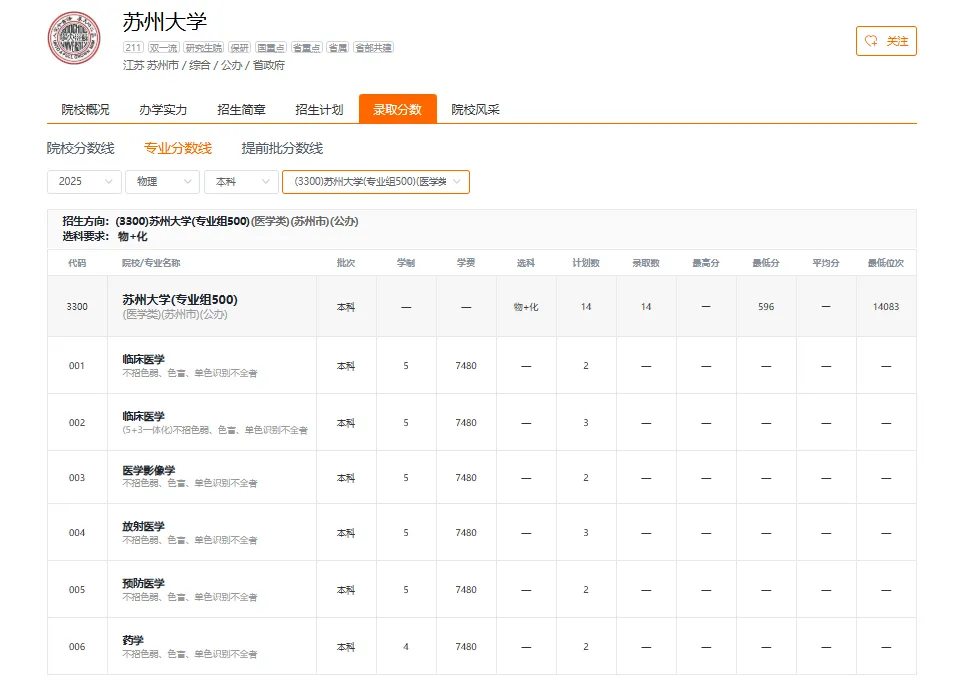Image resolution: width=957 pixels, height=690 pixels.
Task: Click the Soochow University logo emblem
Action: [x=74, y=38]
